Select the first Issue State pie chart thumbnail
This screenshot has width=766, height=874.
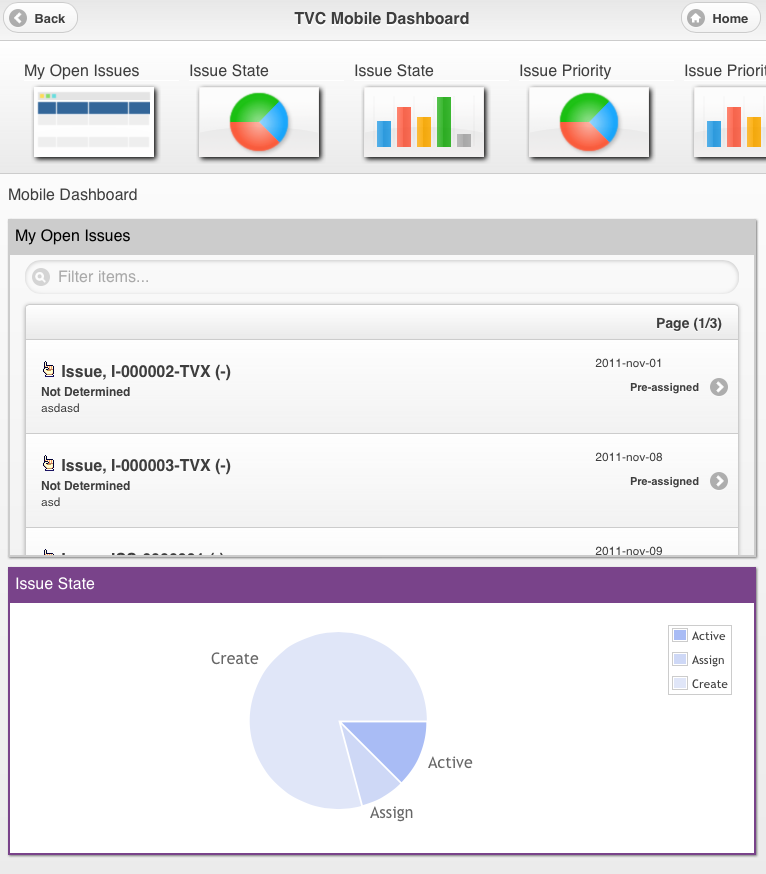[x=259, y=122]
